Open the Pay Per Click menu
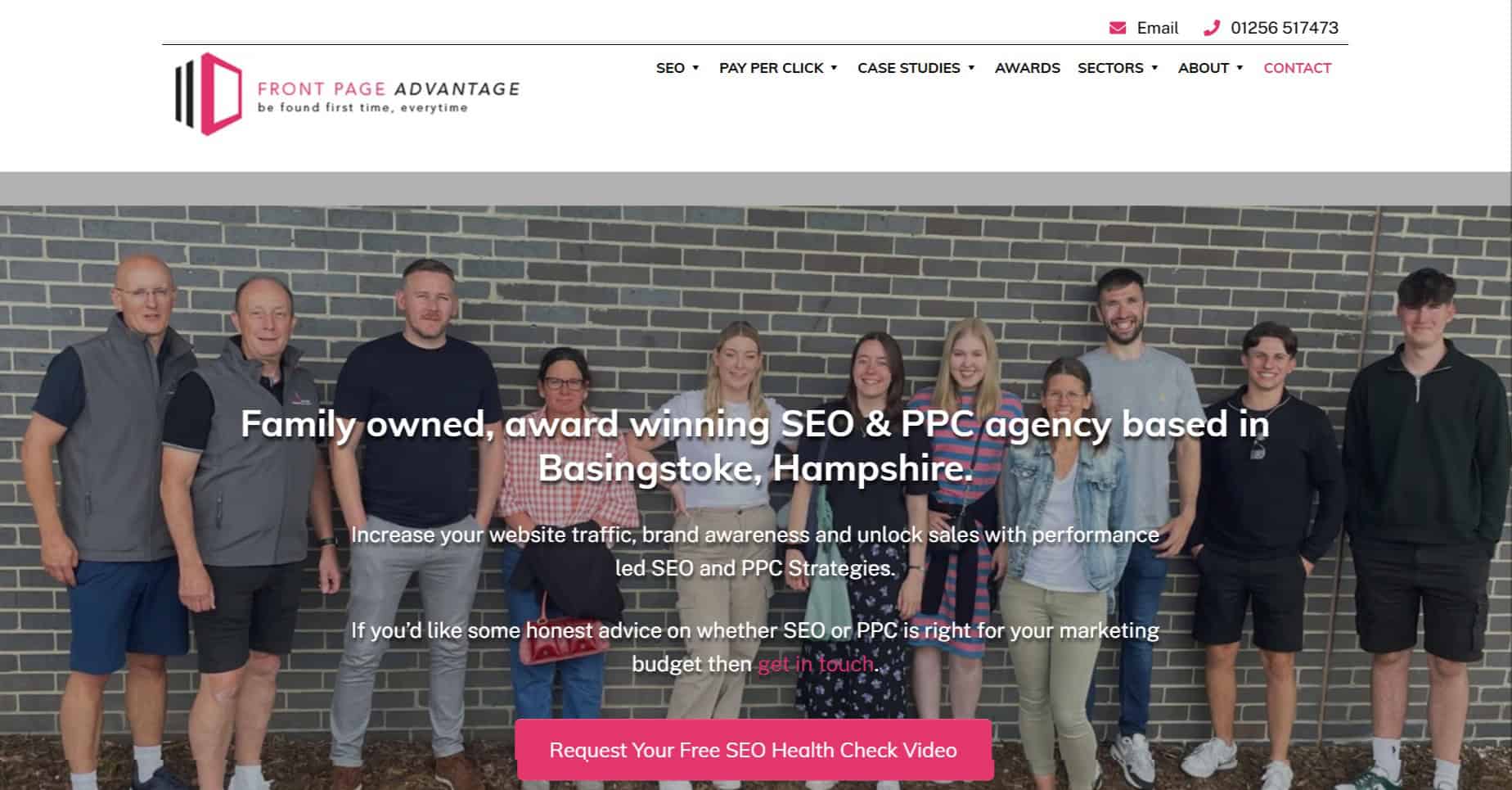 [x=772, y=68]
